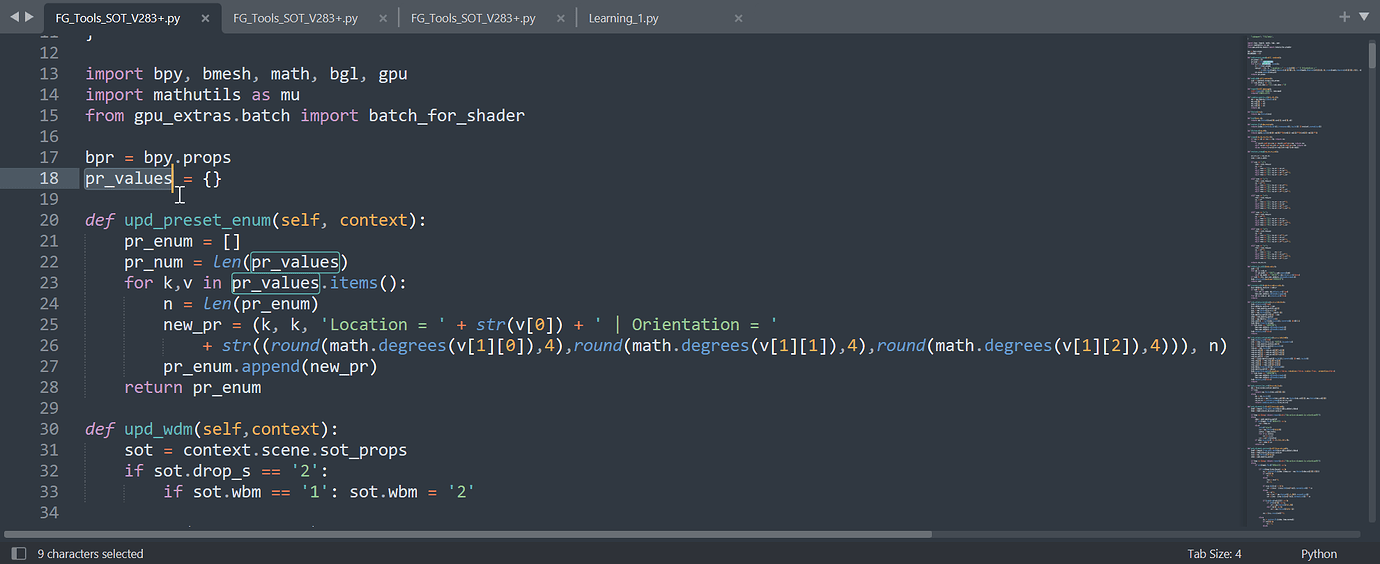
Task: Toggle the side bar icon in status bar
Action: tap(18, 553)
